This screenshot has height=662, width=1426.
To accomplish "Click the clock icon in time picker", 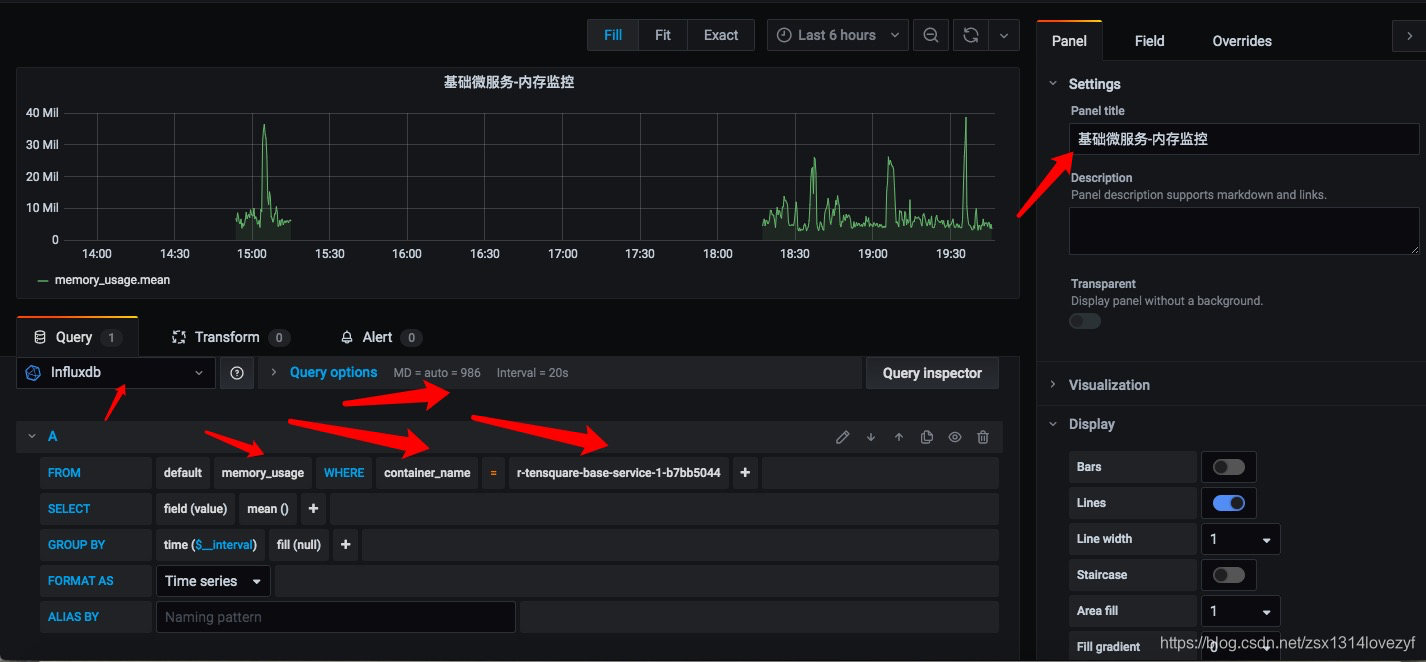I will 785,35.
